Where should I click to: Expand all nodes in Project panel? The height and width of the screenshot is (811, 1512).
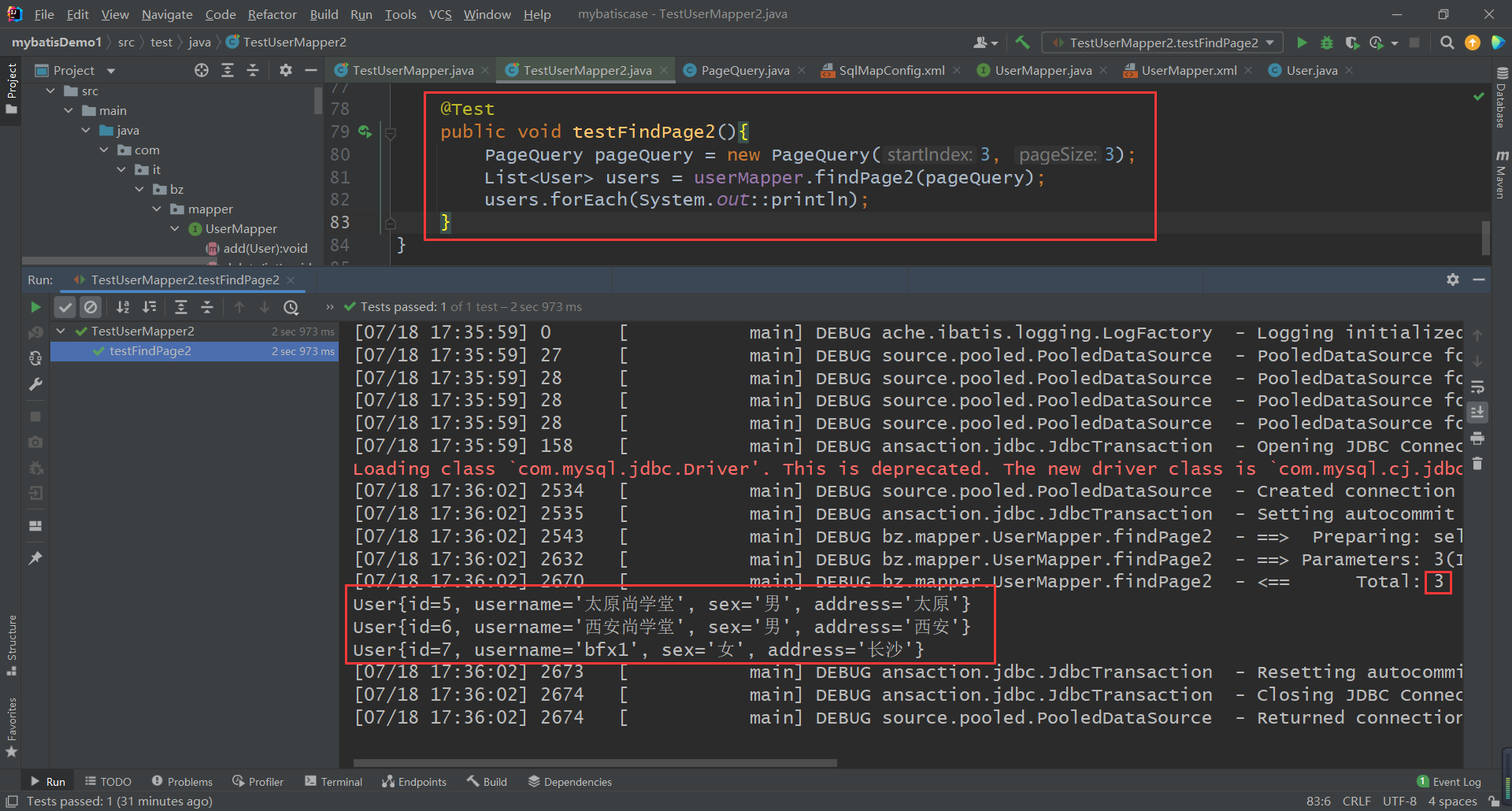click(x=228, y=70)
